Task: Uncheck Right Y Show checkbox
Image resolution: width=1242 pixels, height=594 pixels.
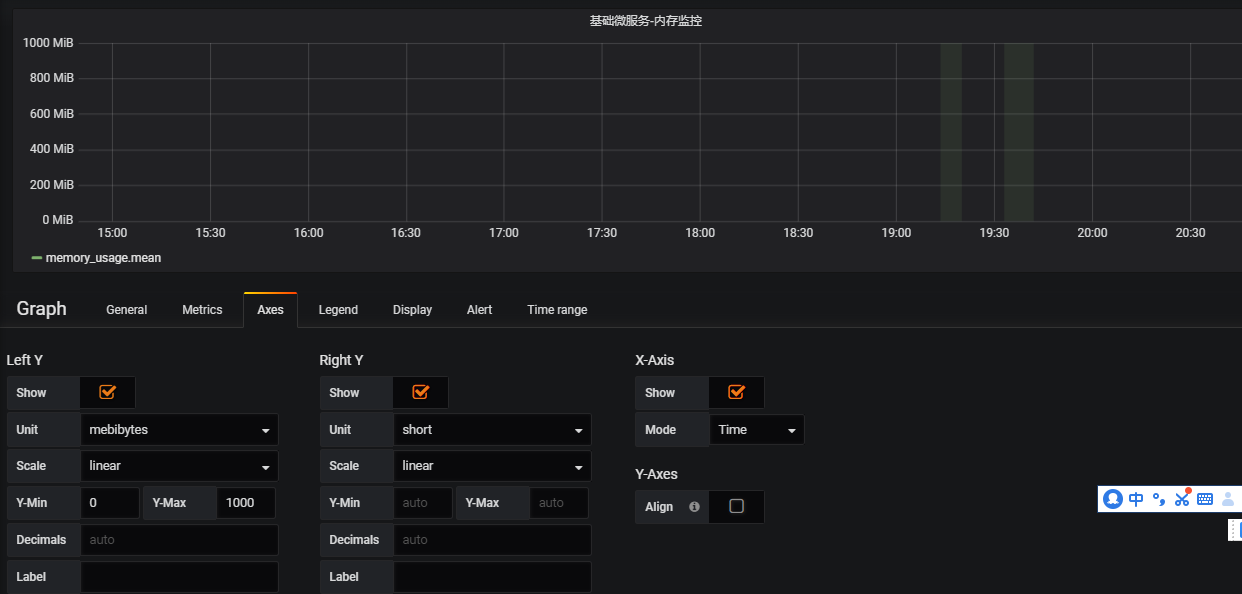Action: tap(421, 393)
